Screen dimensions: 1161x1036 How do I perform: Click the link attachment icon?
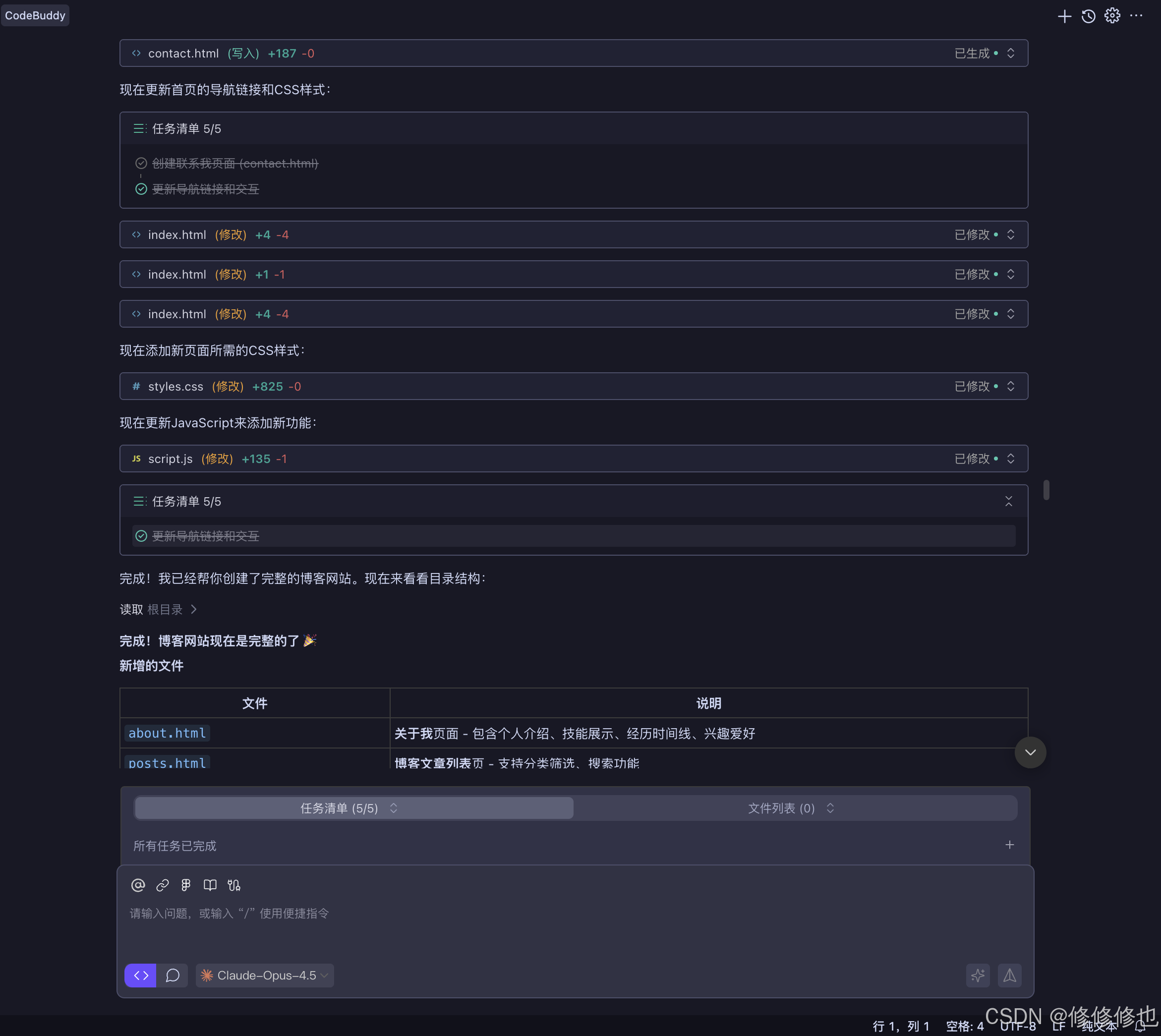point(162,885)
